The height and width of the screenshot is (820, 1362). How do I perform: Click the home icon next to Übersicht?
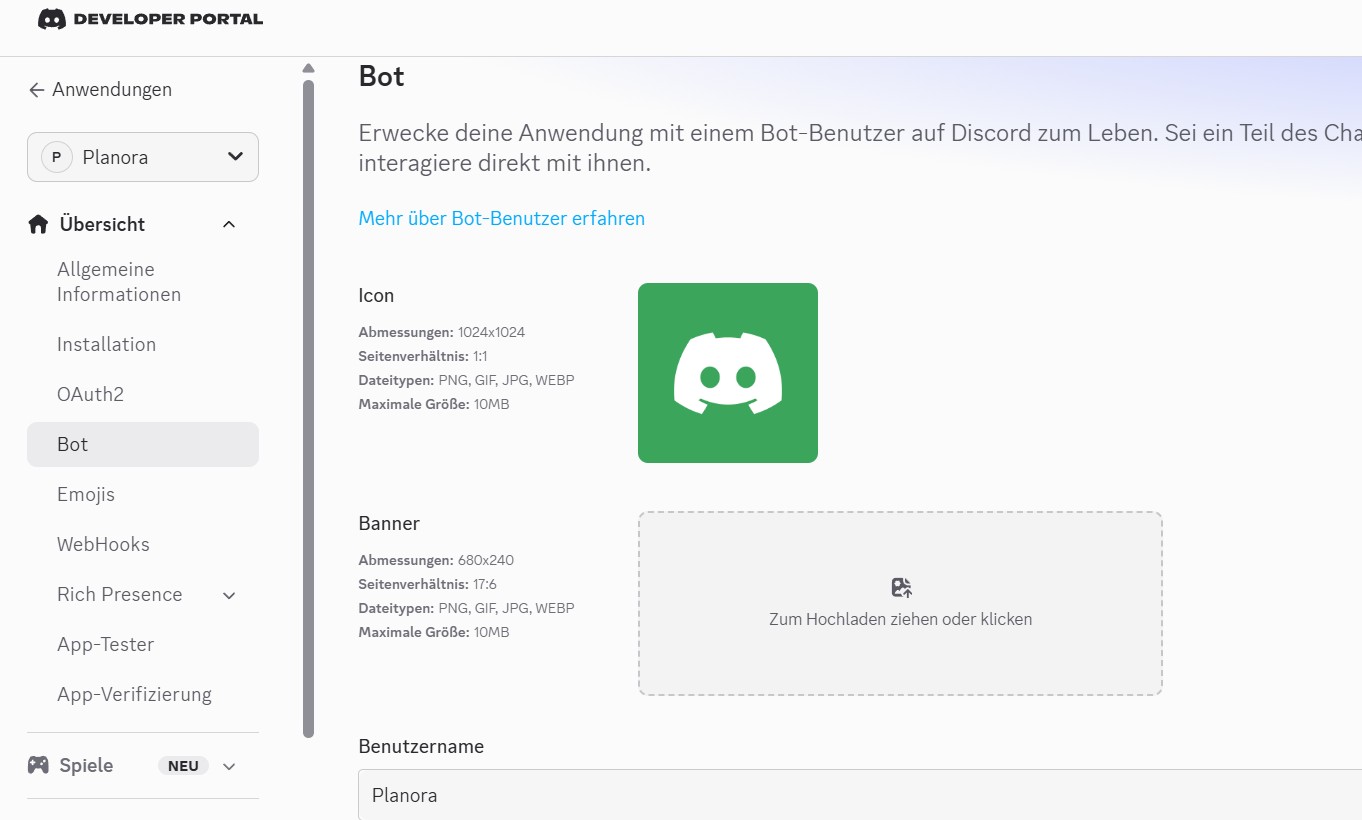point(38,224)
